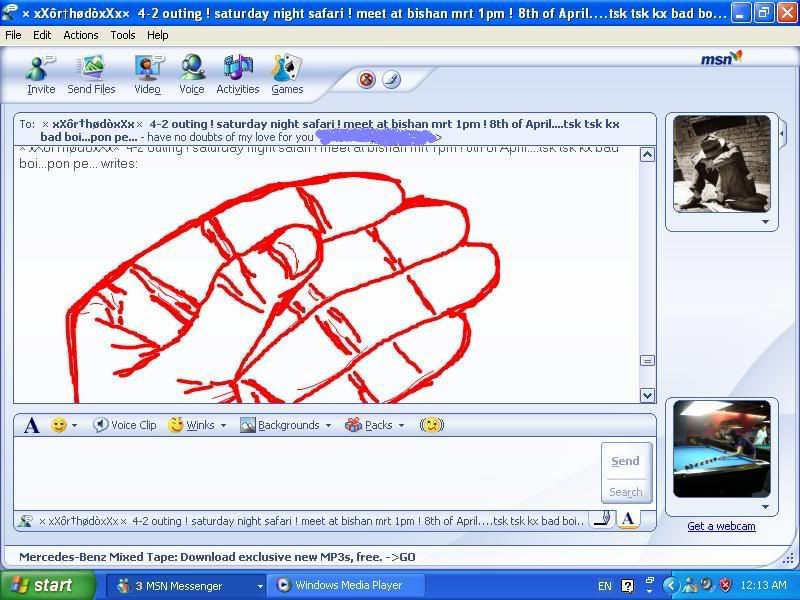The image size is (800, 600).
Task: Record a Voice Clip
Action: pyautogui.click(x=125, y=425)
